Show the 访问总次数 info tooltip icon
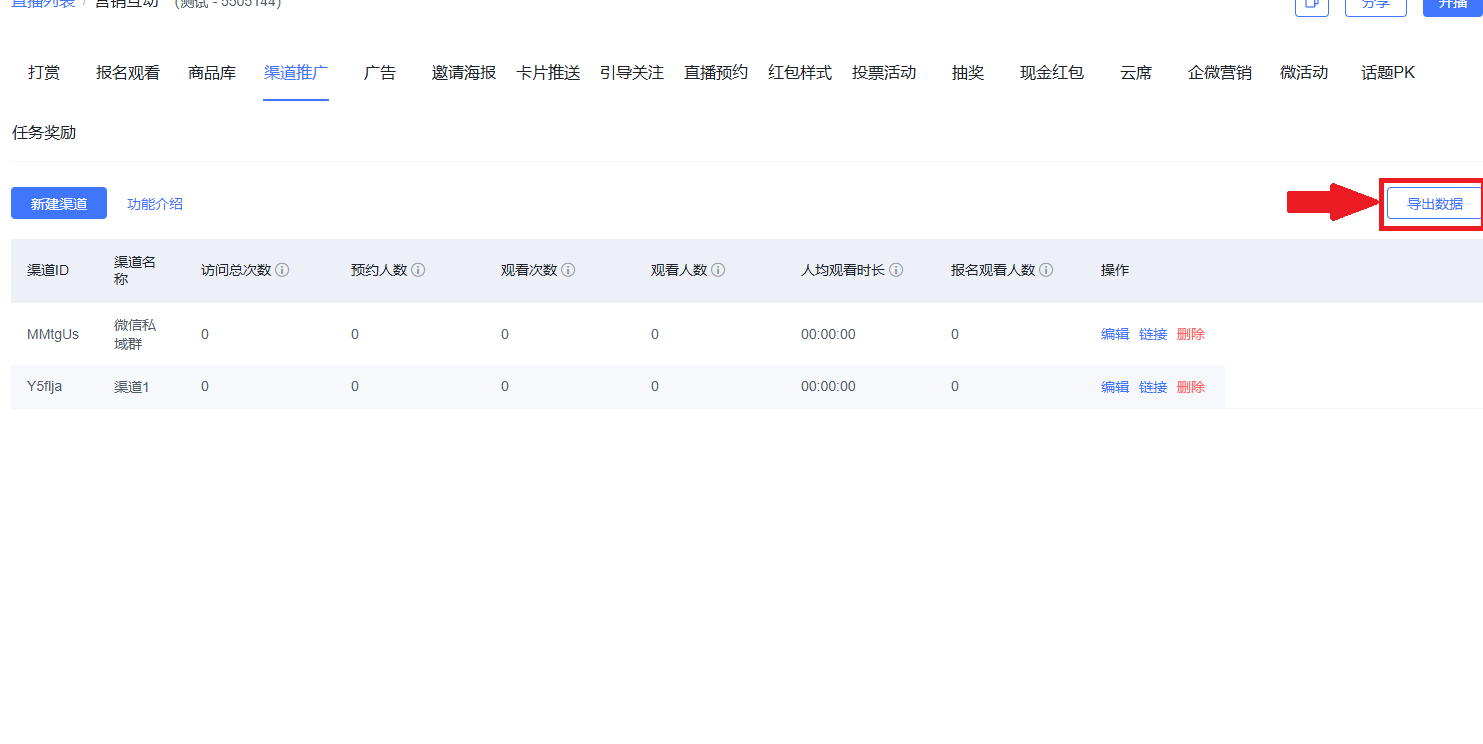The height and width of the screenshot is (744, 1483). (282, 270)
